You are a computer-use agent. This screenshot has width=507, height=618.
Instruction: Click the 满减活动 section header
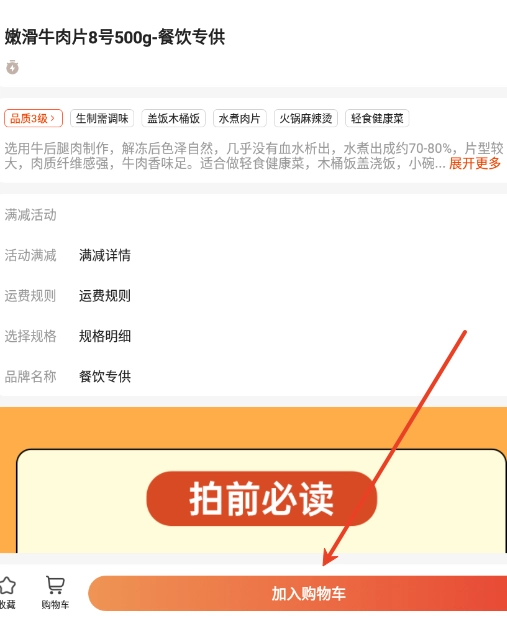coord(30,215)
